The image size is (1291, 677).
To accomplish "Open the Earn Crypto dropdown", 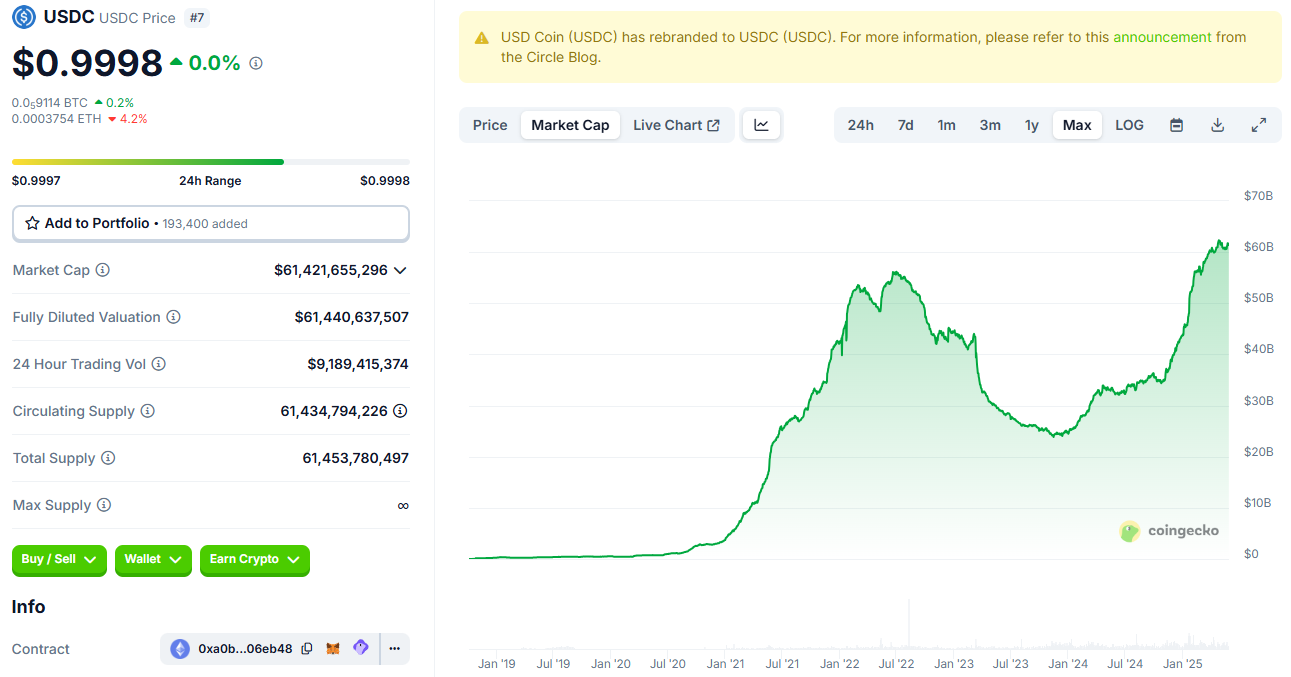I will (254, 560).
